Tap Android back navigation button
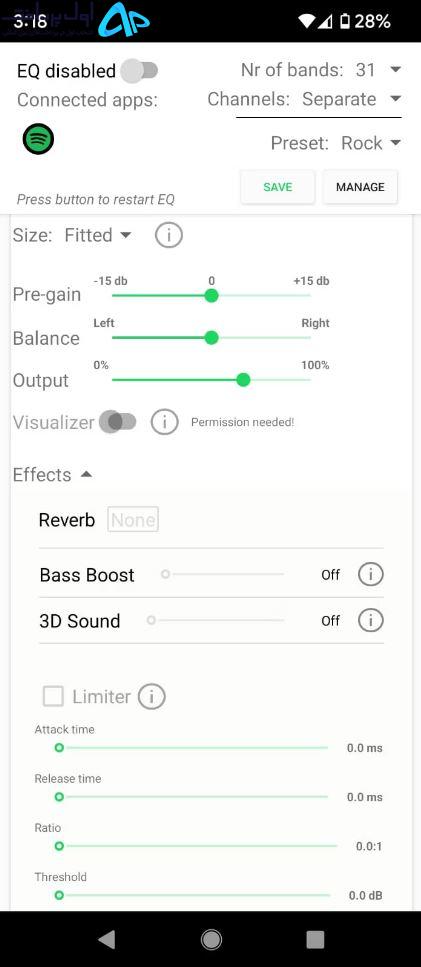The width and height of the screenshot is (421, 967). click(x=106, y=939)
